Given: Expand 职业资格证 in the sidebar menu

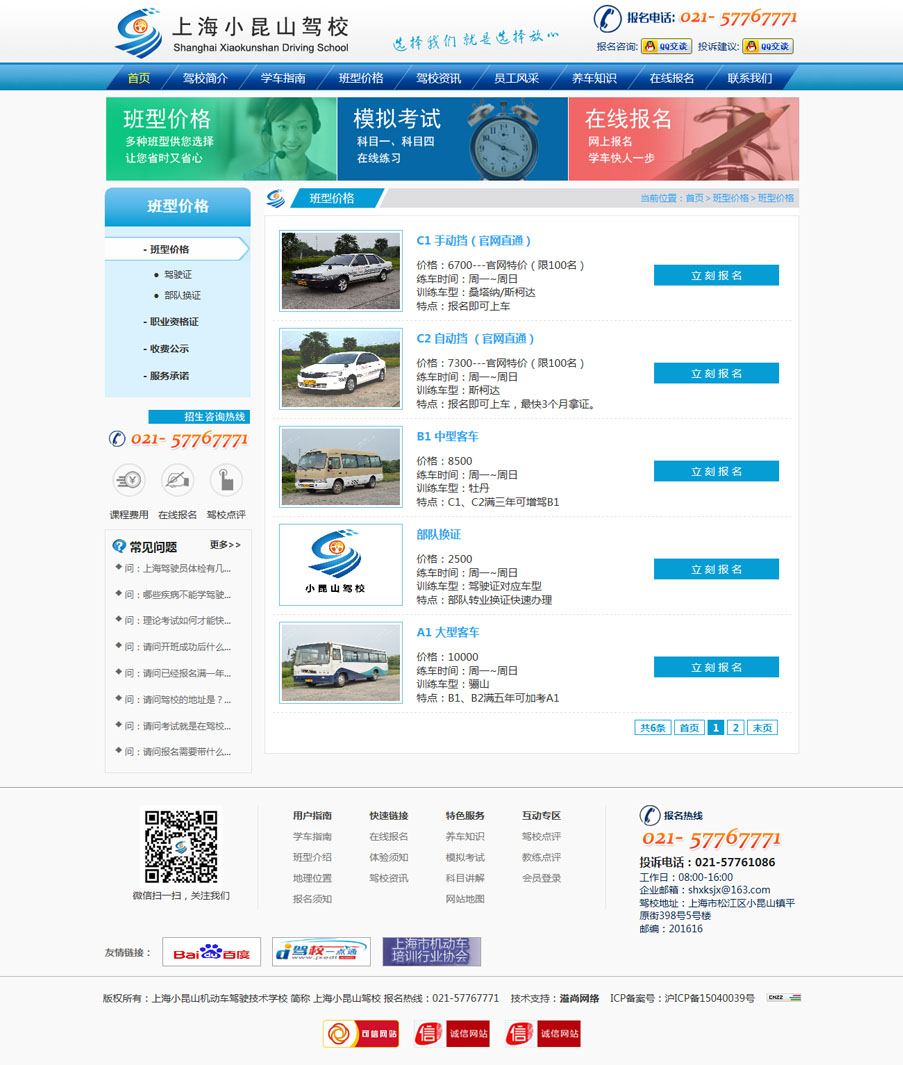Looking at the screenshot, I should coord(174,322).
